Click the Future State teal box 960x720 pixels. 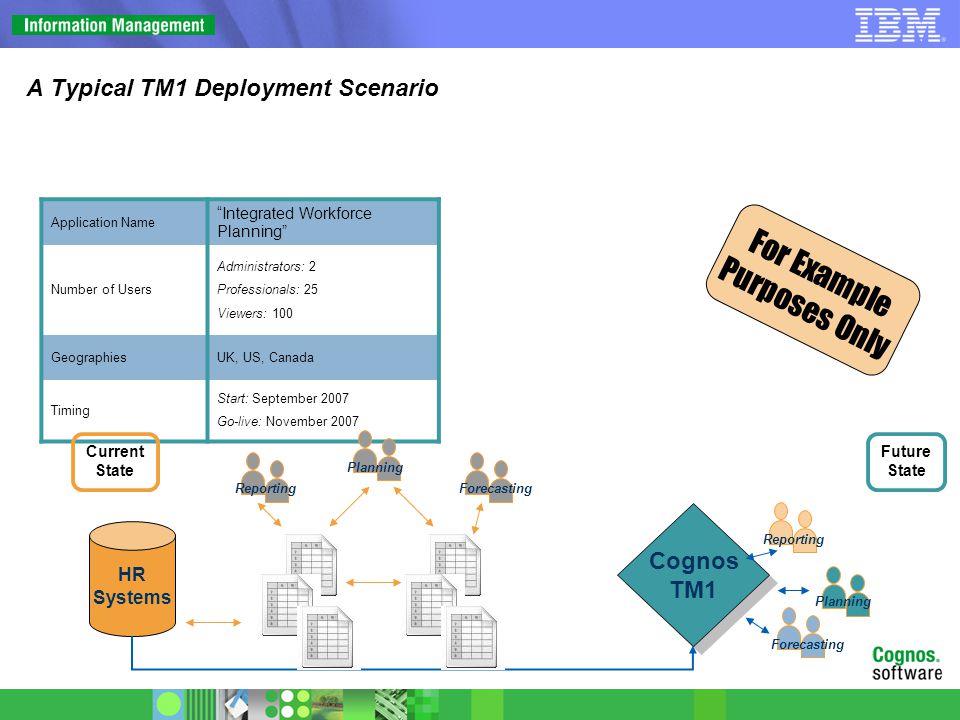click(906, 462)
